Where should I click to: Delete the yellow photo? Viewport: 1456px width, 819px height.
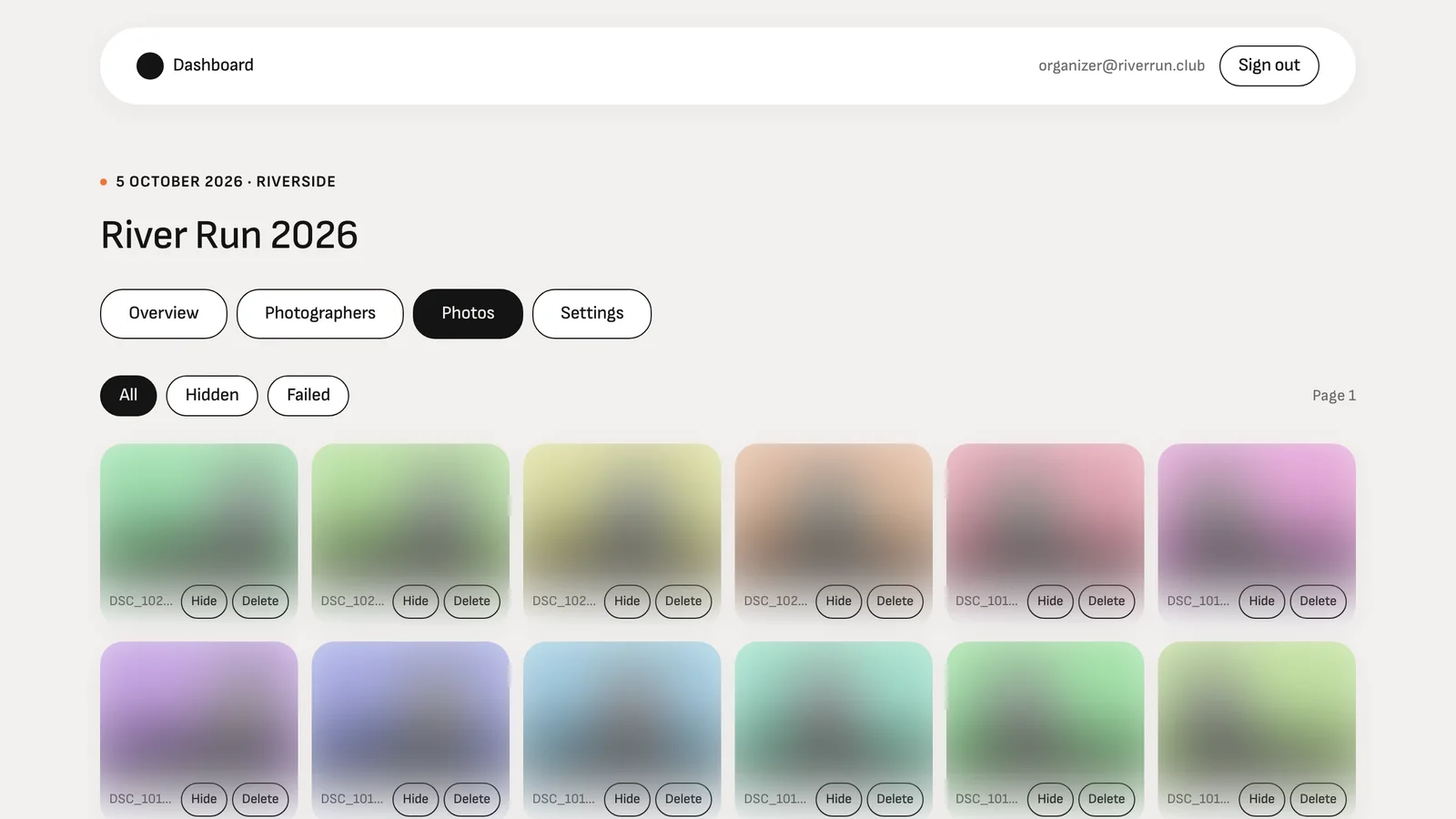683,602
